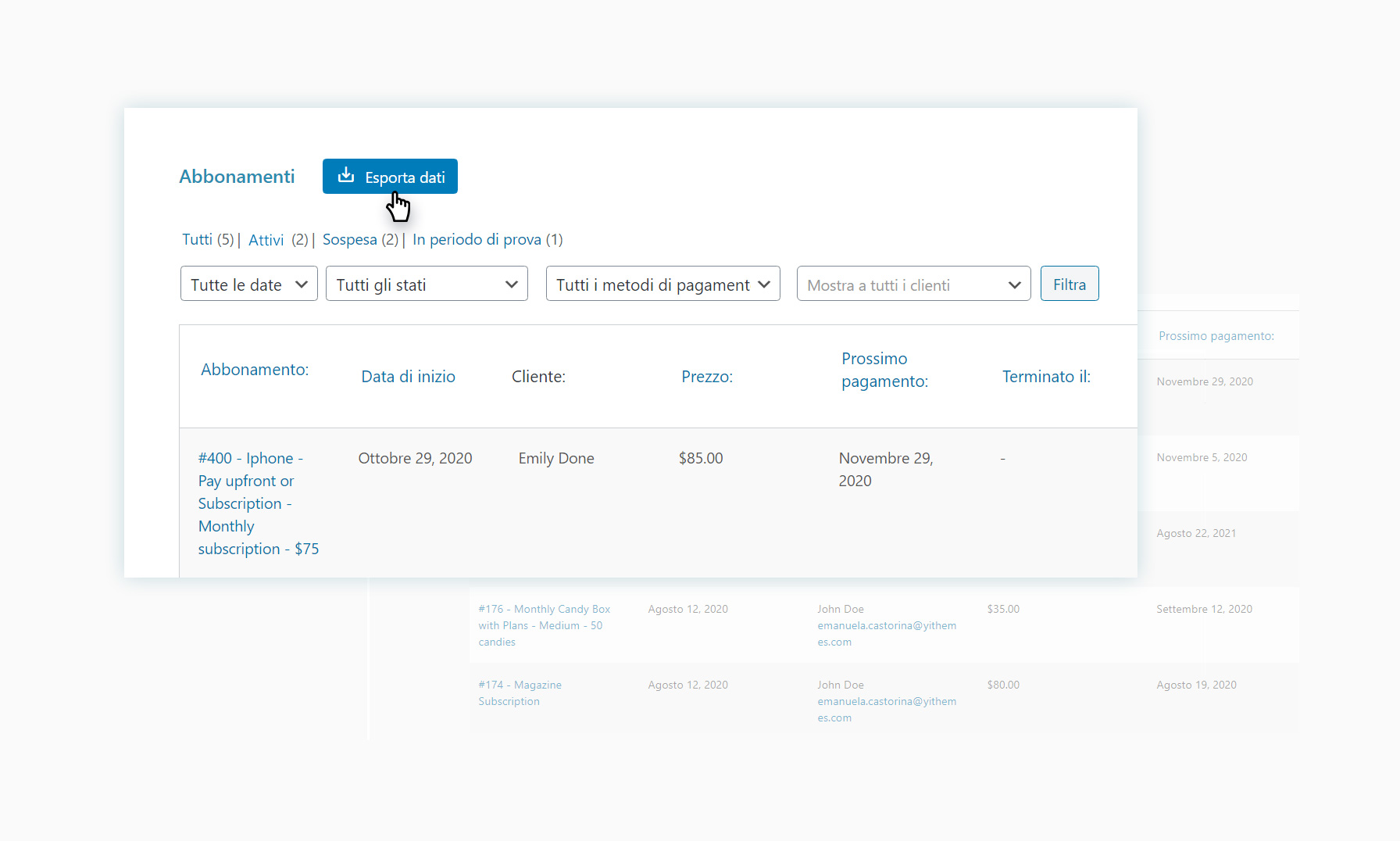Open the Tutti gli stati dropdown
The image size is (1400, 841).
tap(427, 284)
